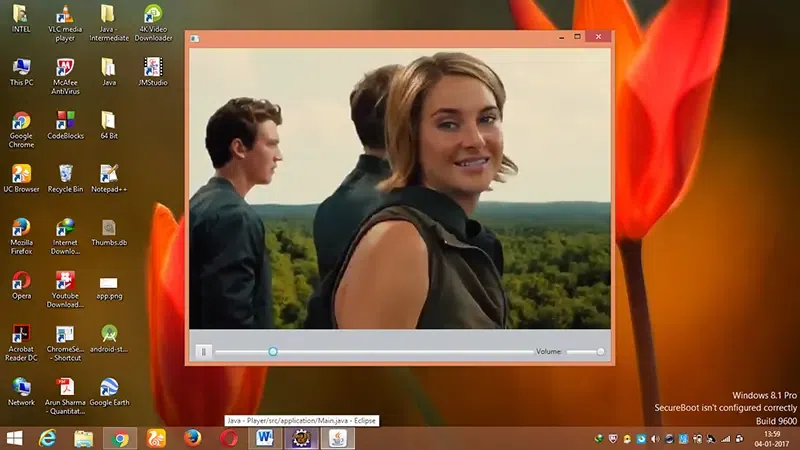Select the Network desktop icon
The width and height of the screenshot is (800, 450).
pyautogui.click(x=21, y=392)
